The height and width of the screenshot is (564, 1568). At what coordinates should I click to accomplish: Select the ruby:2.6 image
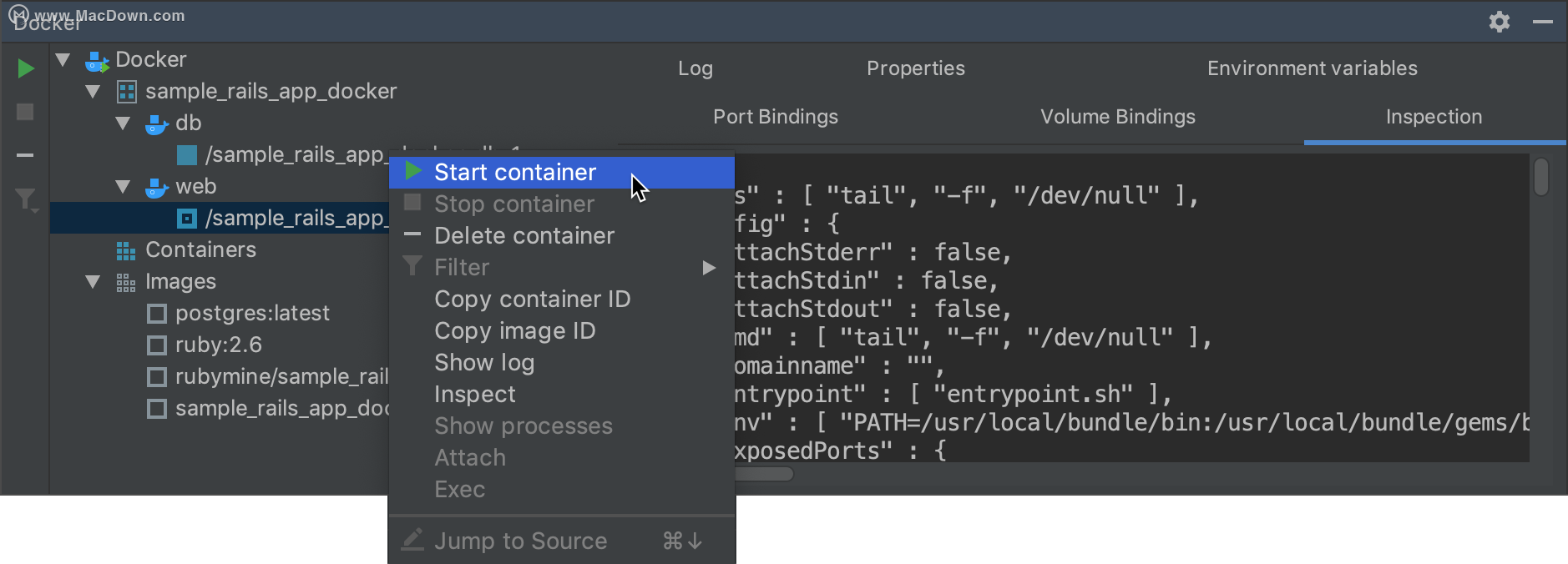tap(219, 345)
